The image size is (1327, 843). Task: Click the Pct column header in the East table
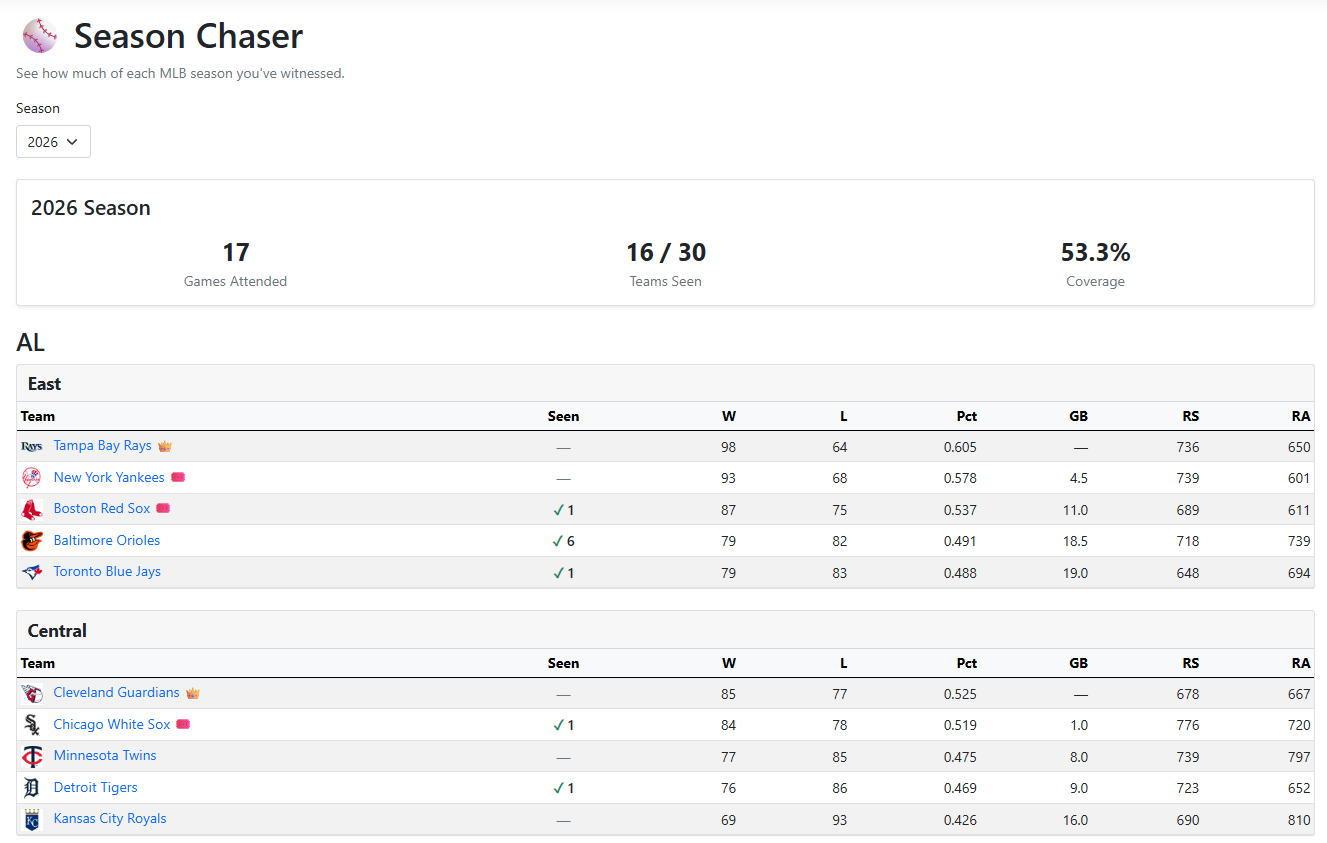[x=966, y=416]
